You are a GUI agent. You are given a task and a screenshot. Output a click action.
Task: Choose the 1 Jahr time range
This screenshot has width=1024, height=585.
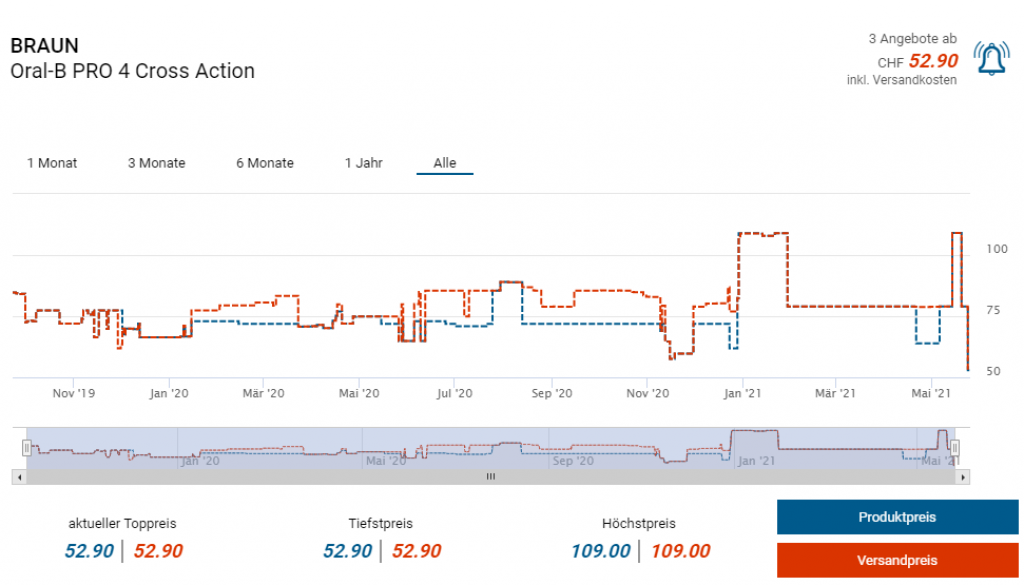[363, 163]
